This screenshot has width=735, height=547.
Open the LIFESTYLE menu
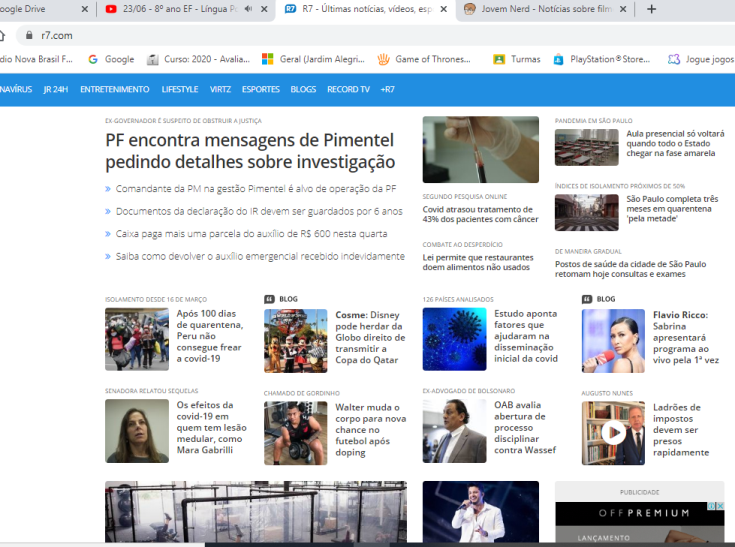(x=180, y=89)
